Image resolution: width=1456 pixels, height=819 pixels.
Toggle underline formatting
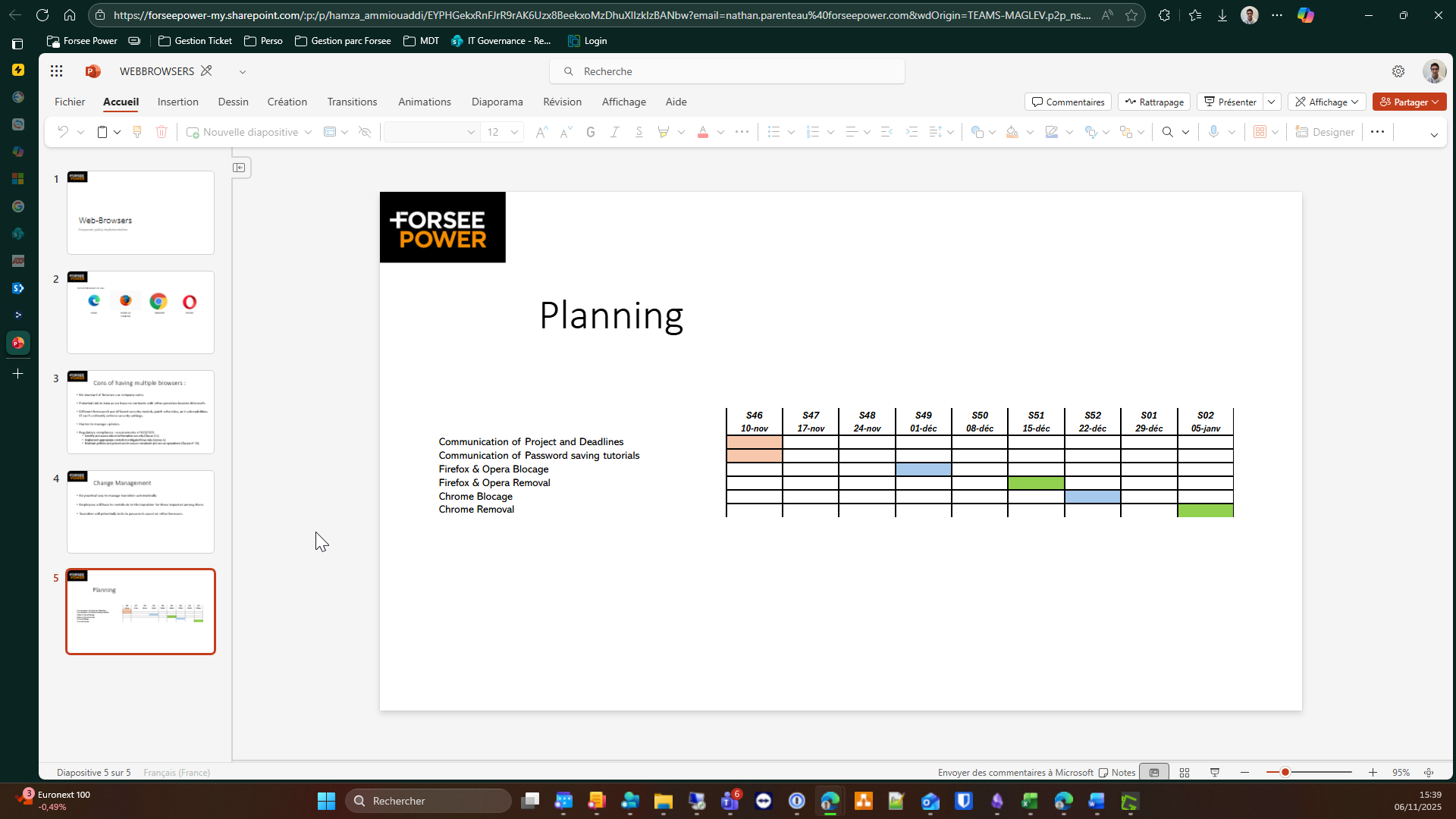click(639, 131)
